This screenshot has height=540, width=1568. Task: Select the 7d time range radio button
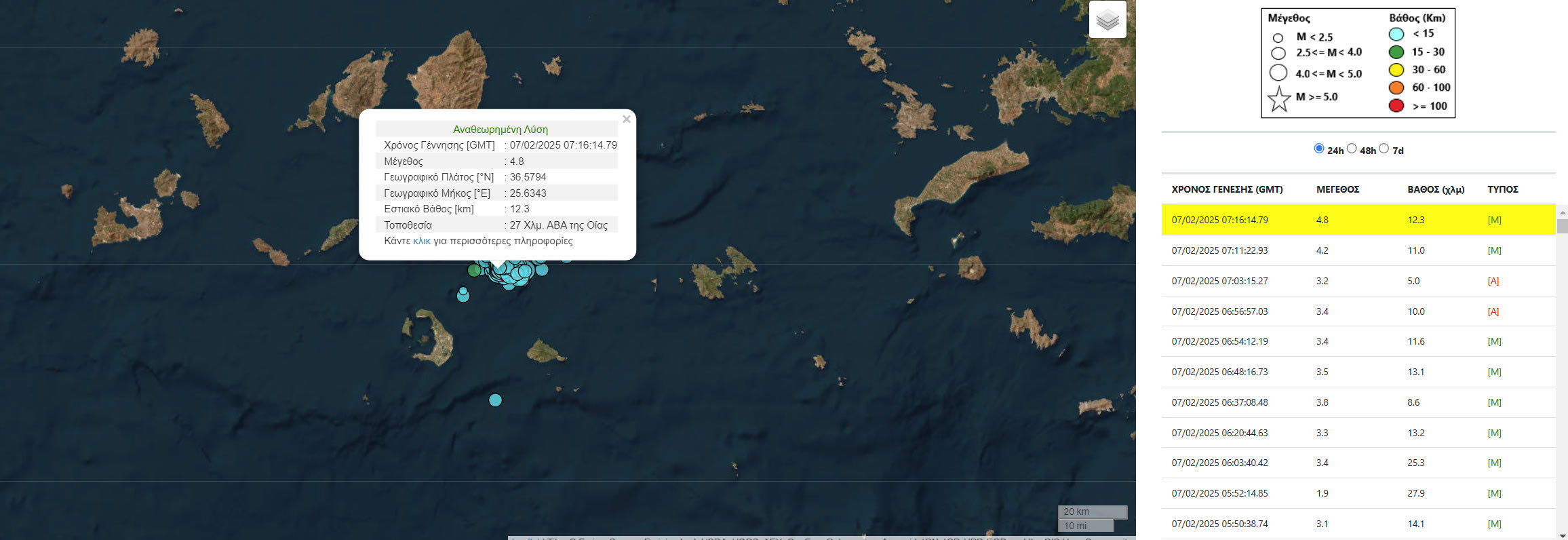[1384, 149]
